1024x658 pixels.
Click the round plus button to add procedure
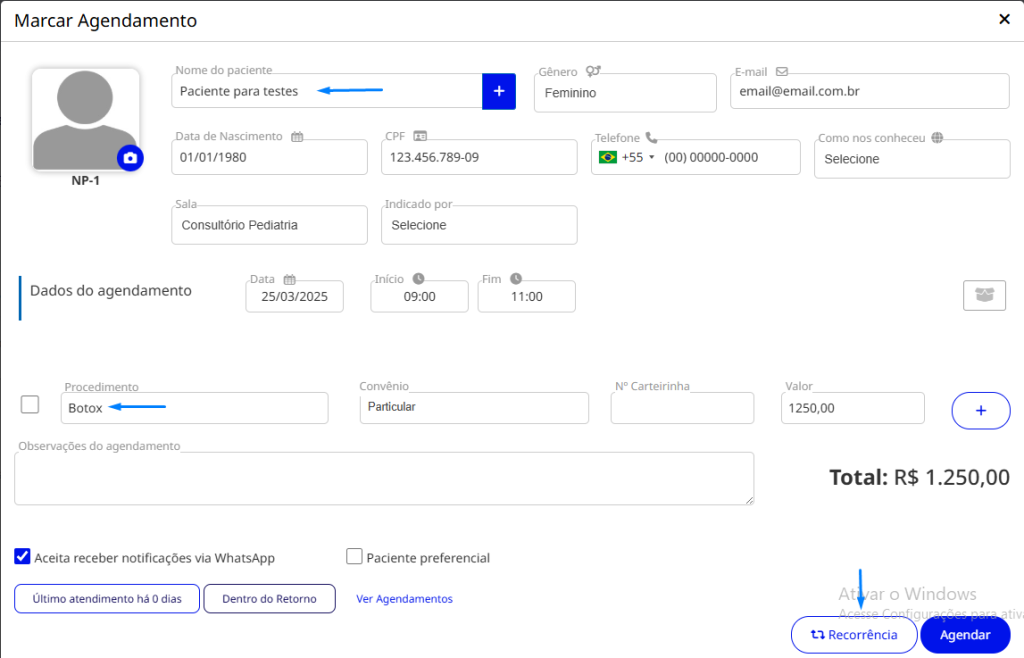[x=981, y=411]
